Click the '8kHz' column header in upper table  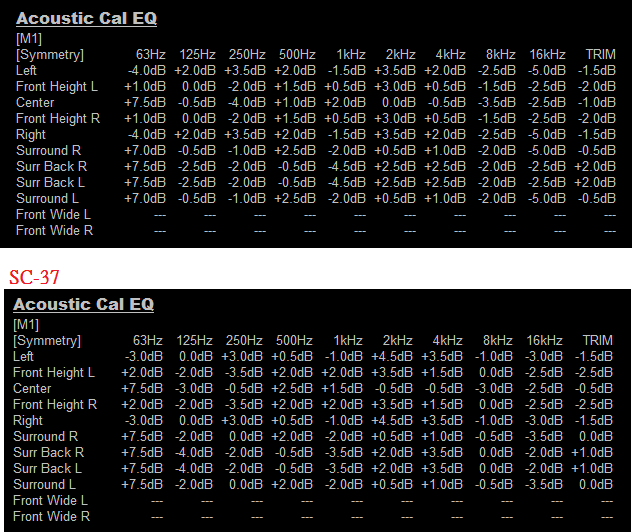pos(501,54)
